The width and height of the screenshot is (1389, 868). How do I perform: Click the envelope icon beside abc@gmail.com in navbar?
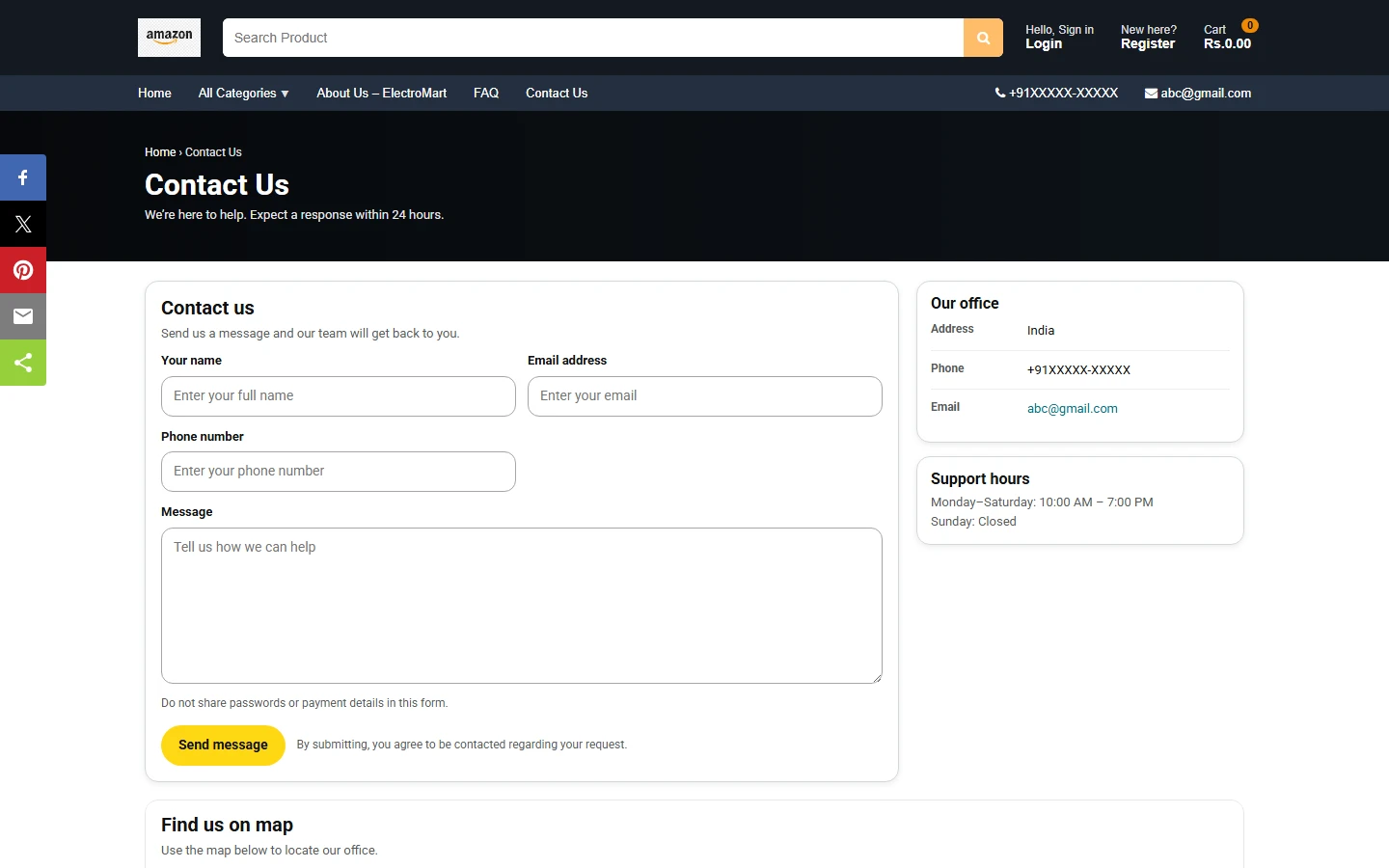(1151, 94)
